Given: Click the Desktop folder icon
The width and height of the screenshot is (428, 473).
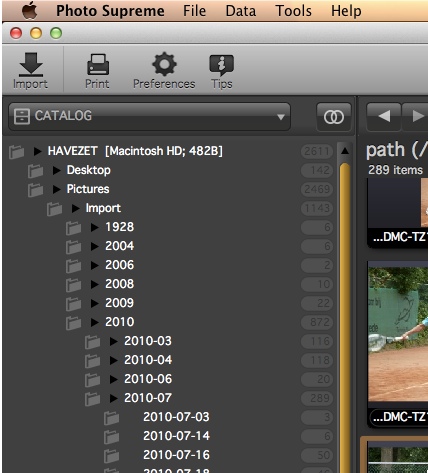Looking at the screenshot, I should click(36, 170).
